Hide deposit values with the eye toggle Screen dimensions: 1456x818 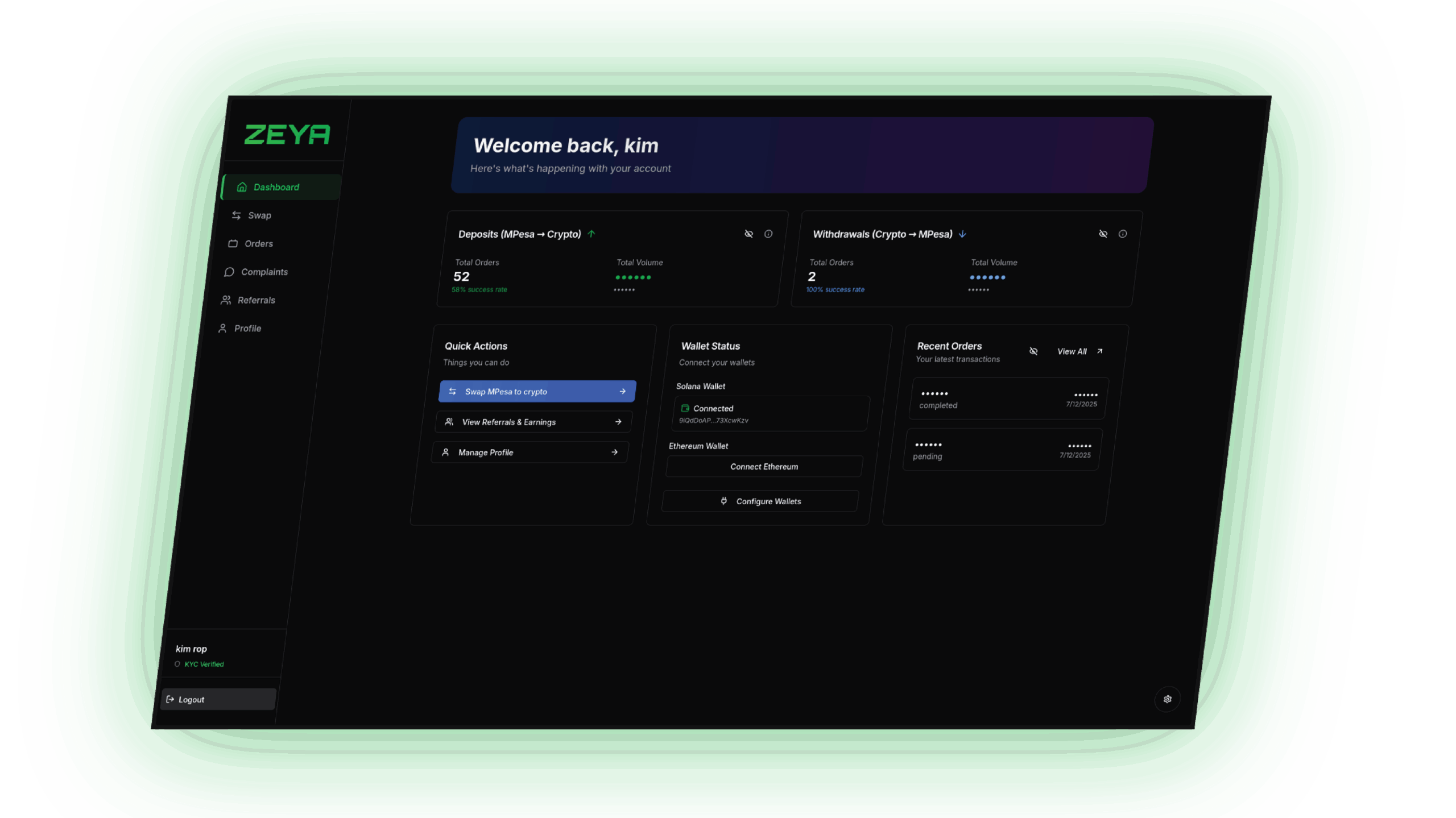[x=748, y=234]
